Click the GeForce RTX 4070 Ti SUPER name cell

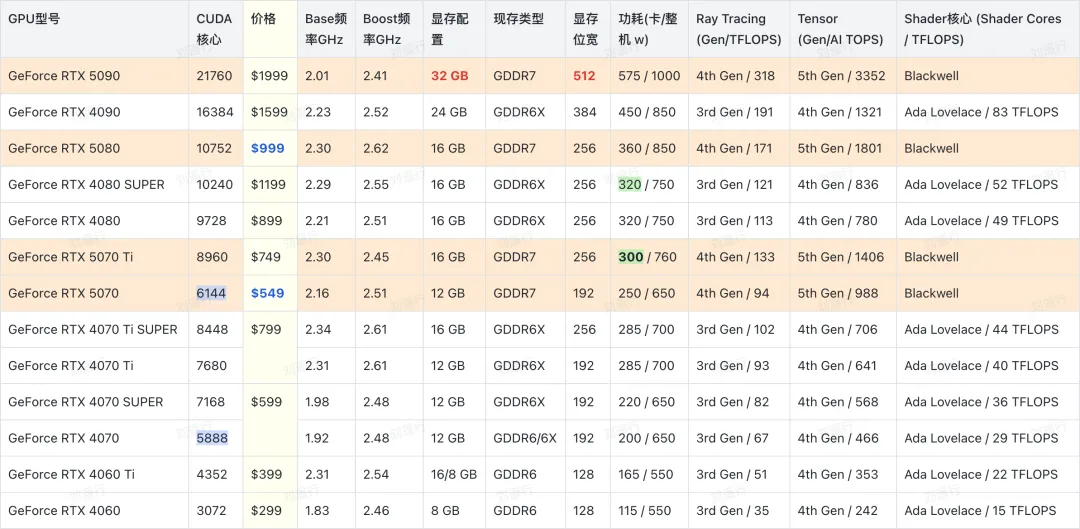93,329
